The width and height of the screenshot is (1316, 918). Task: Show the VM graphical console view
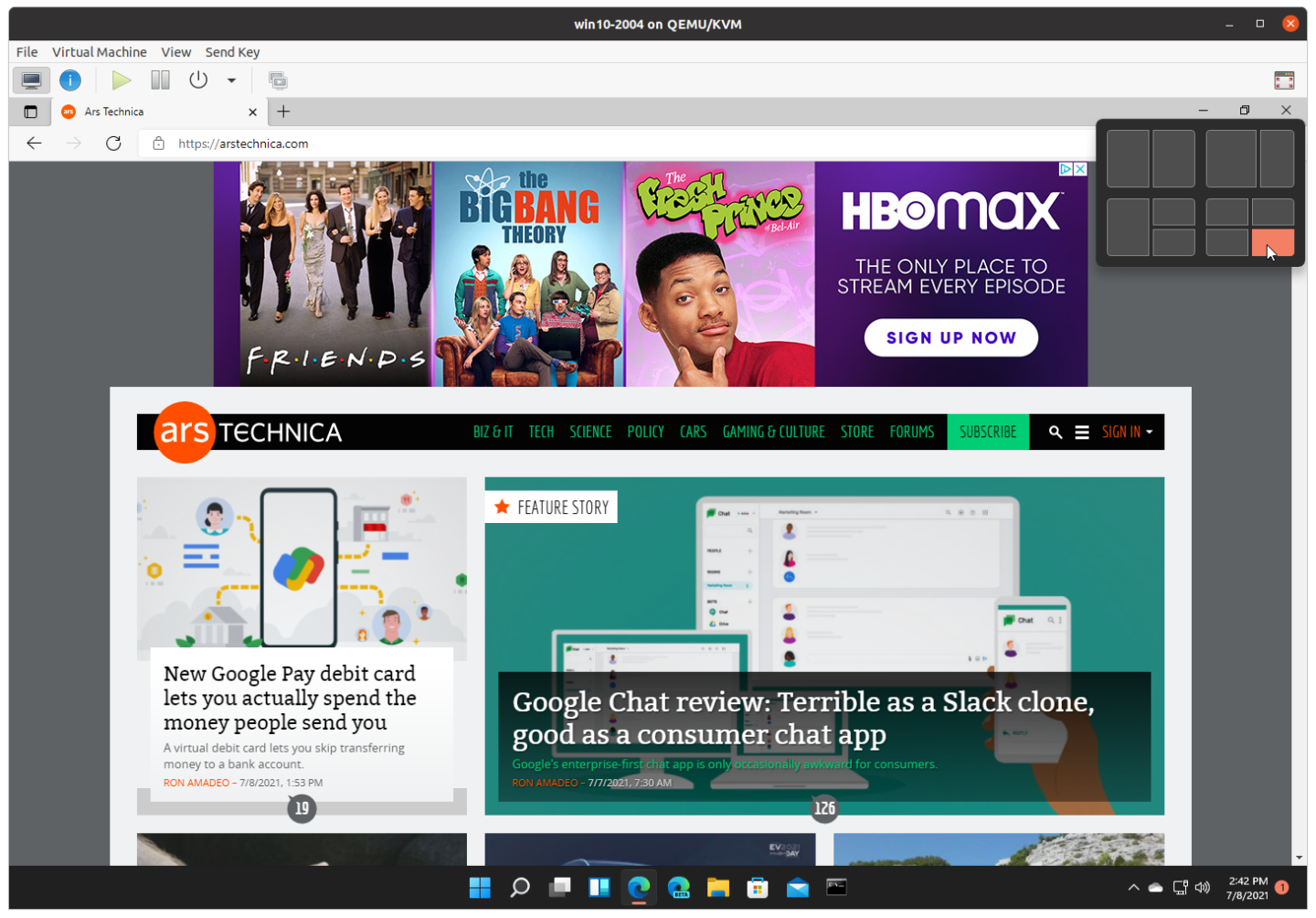pos(31,80)
